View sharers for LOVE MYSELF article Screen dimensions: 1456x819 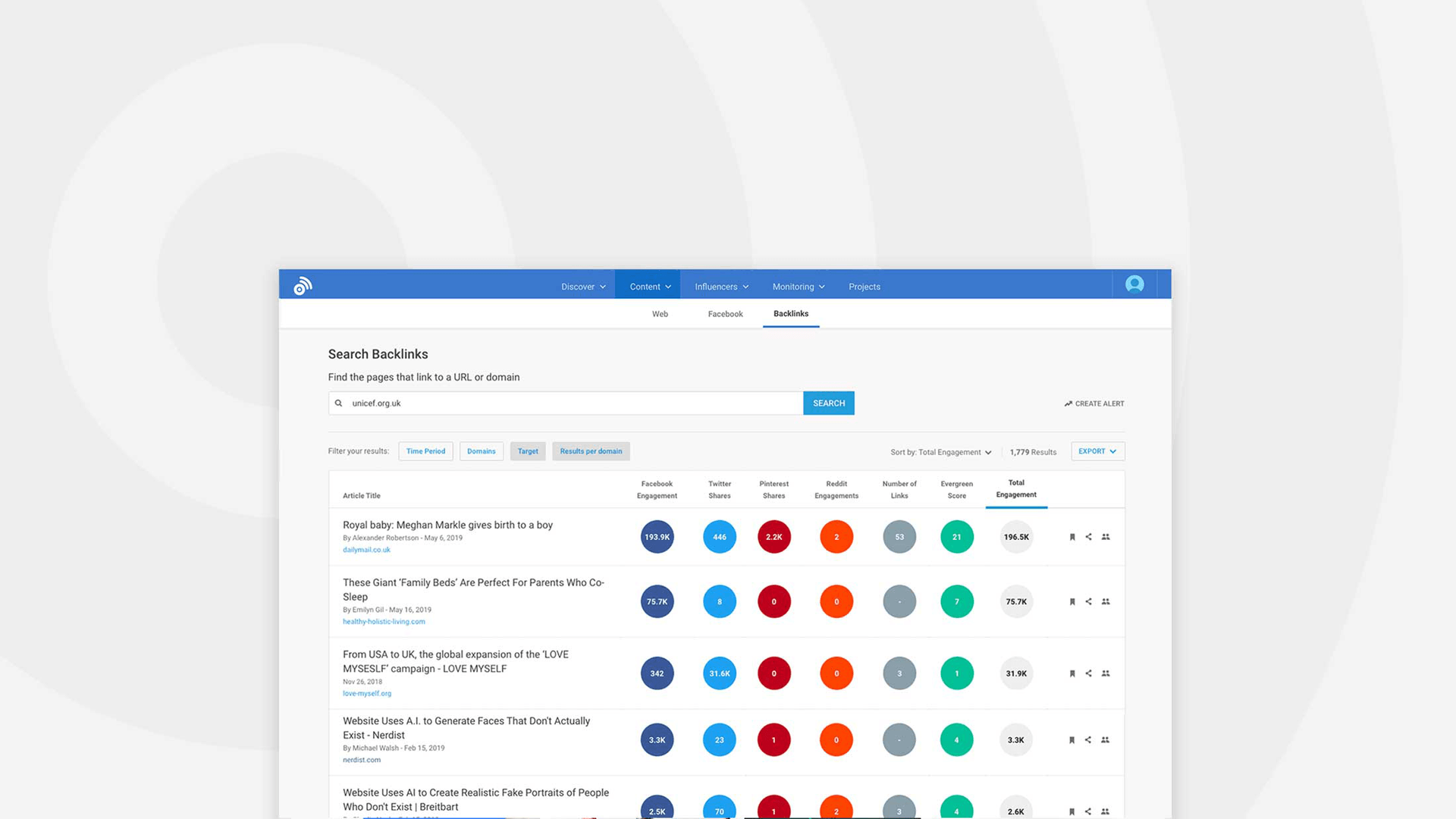(1106, 673)
